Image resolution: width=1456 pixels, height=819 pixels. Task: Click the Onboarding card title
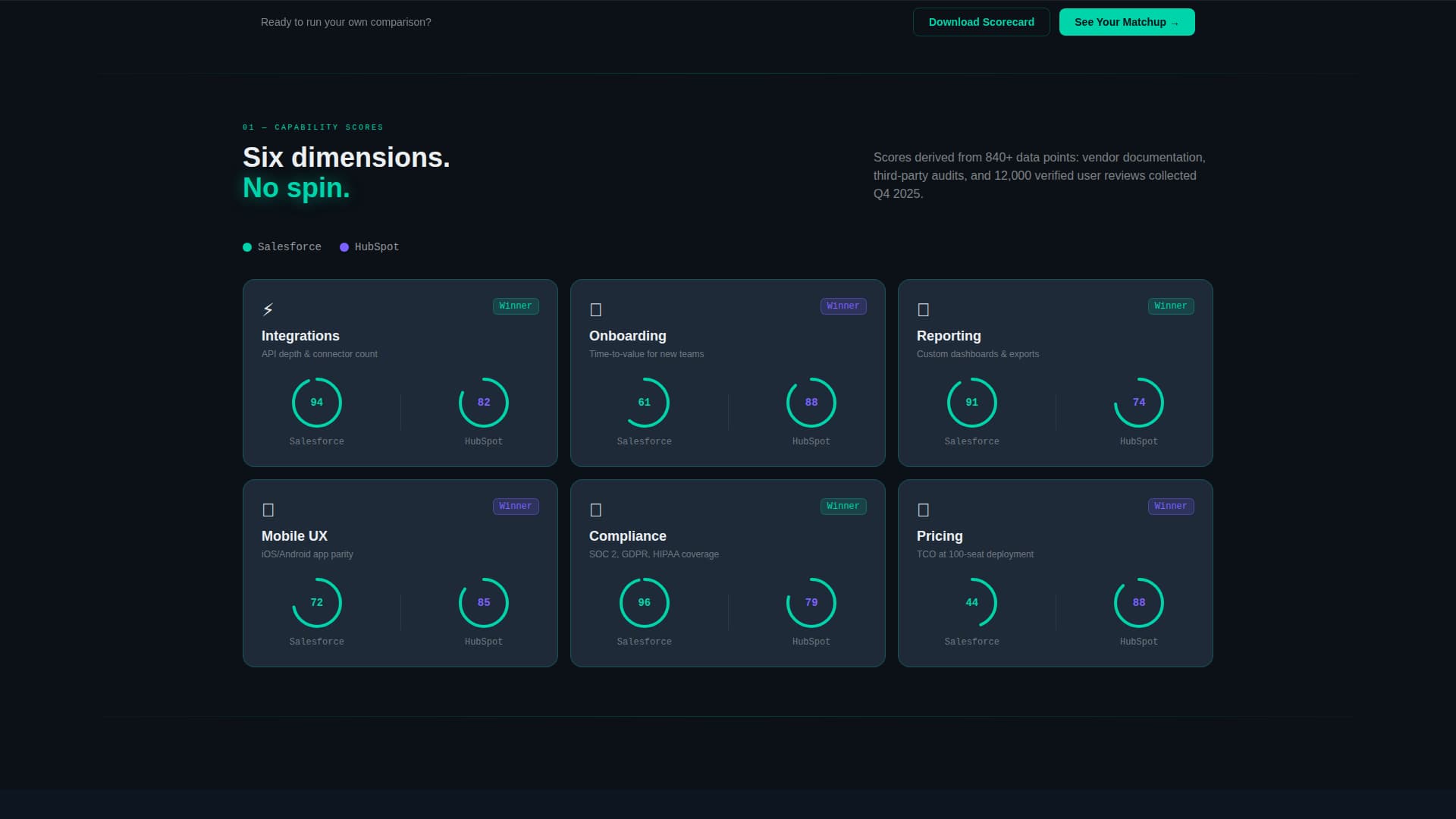pos(628,336)
